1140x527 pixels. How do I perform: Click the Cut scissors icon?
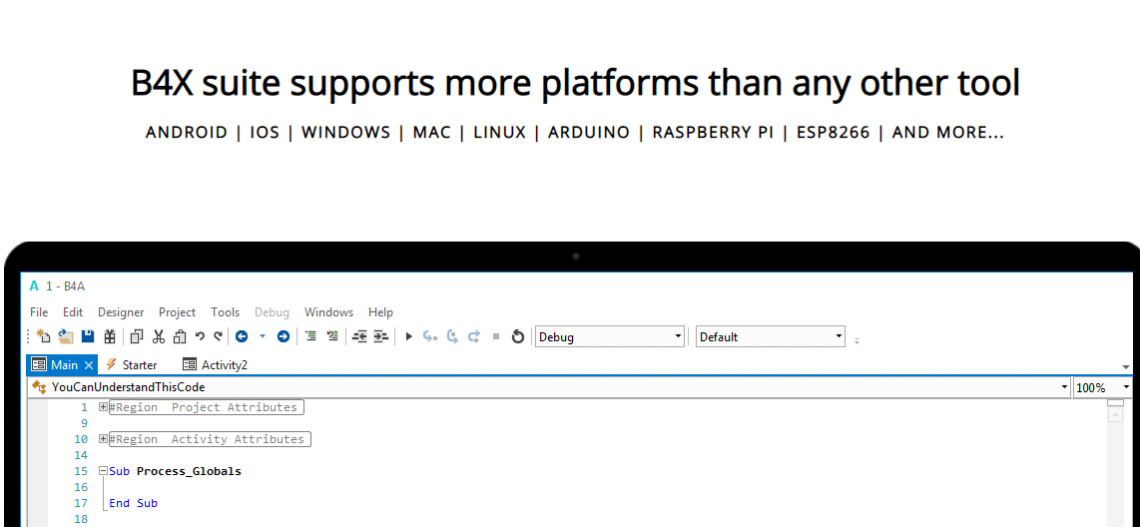click(158, 337)
